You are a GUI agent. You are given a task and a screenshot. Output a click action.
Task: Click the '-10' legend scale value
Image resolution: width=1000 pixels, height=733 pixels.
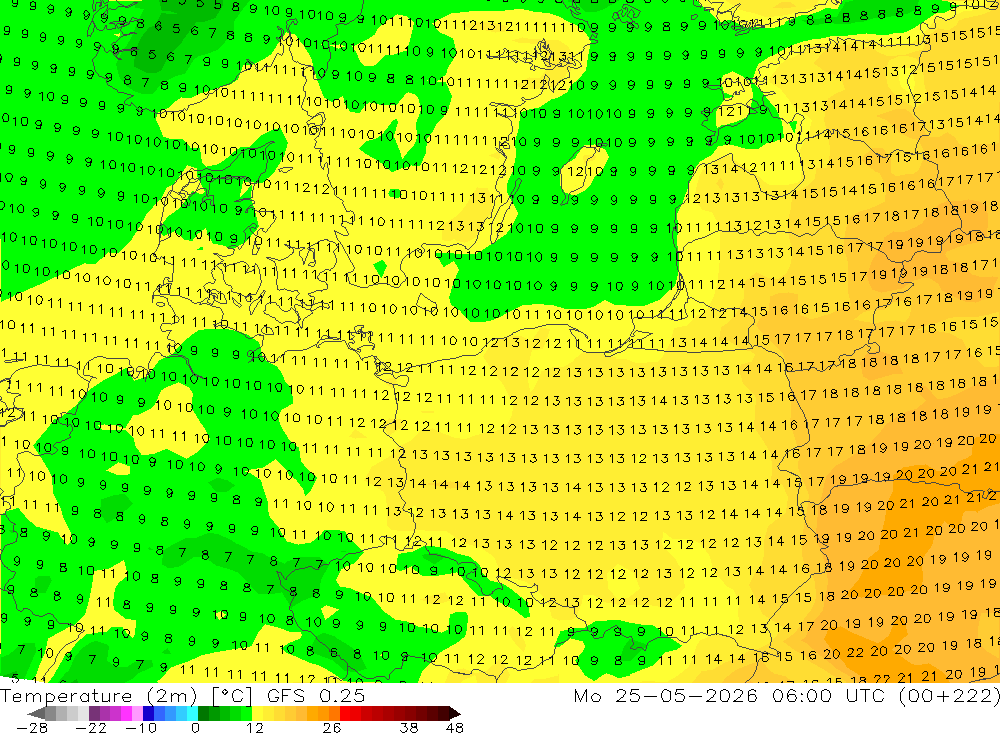141,728
